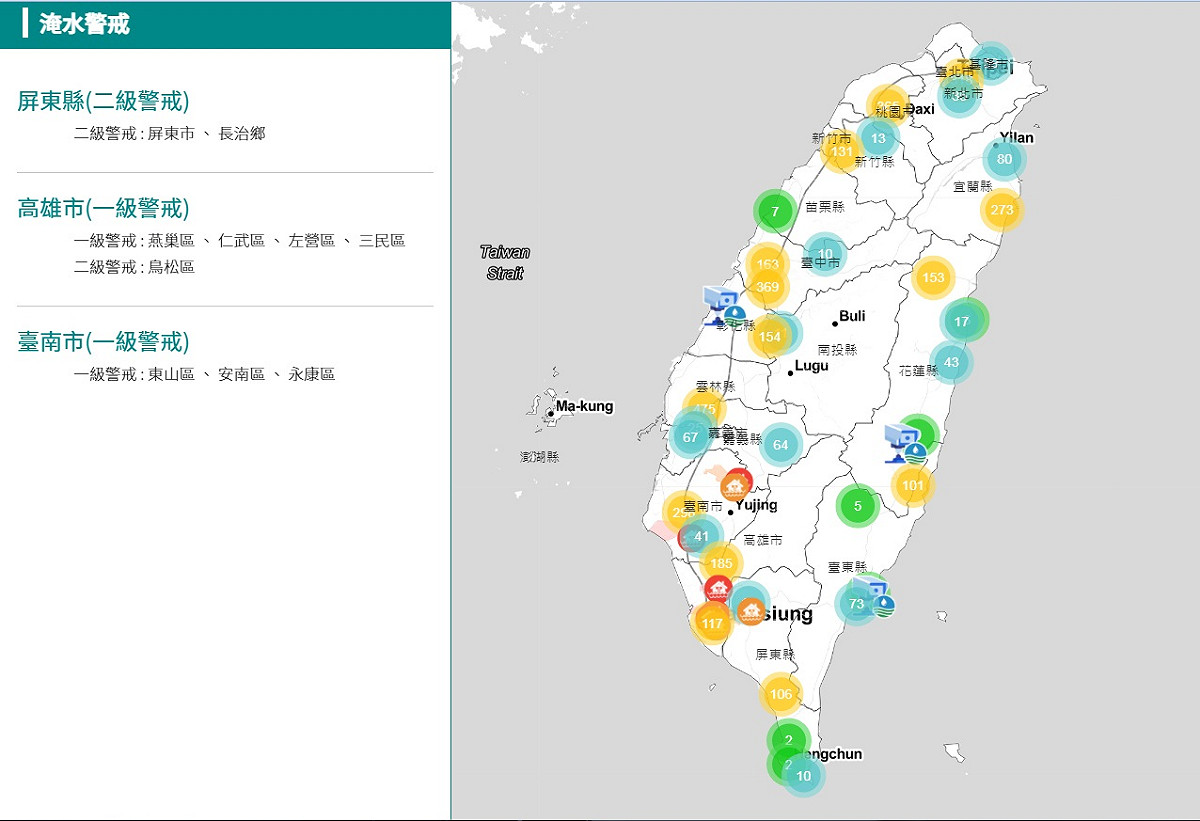1200x821 pixels.
Task: Open the CCTV water station icon above cluster 101
Action: click(904, 444)
